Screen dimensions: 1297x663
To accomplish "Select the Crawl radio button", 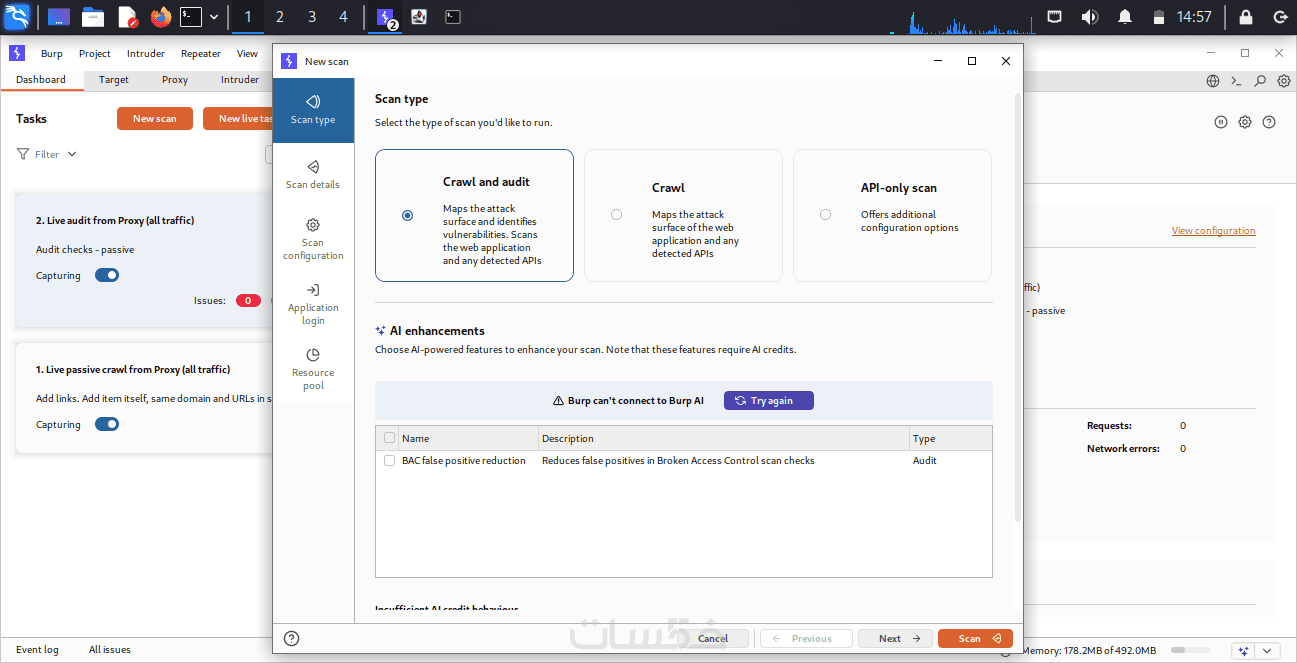I will point(616,215).
